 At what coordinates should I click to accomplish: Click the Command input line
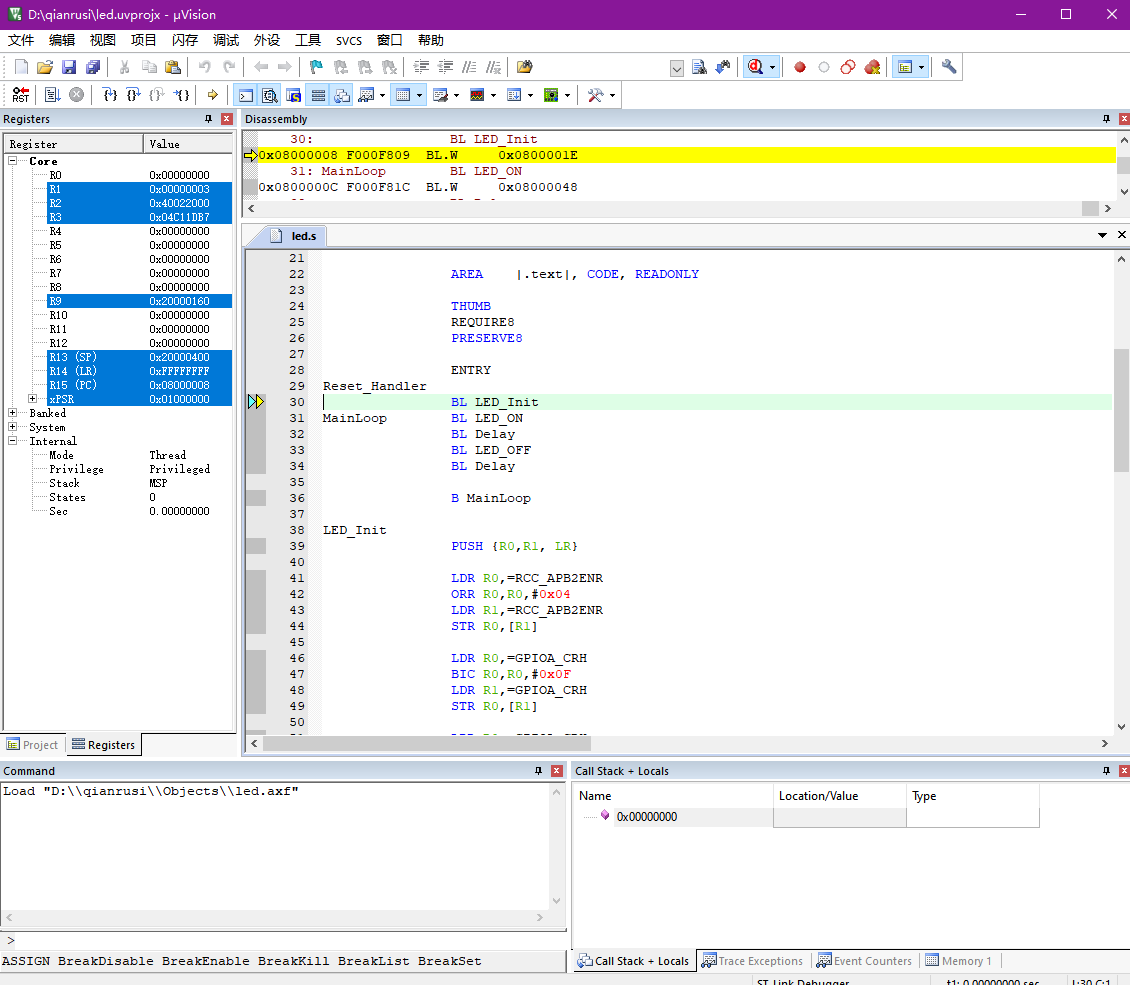pyautogui.click(x=288, y=940)
